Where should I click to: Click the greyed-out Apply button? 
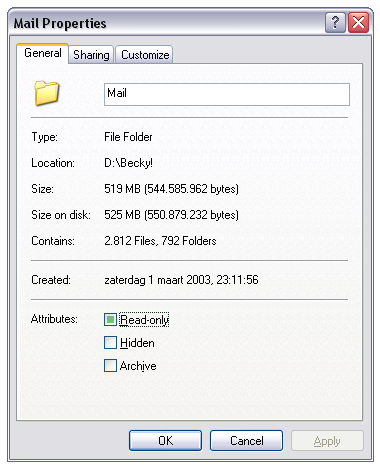[x=327, y=441]
